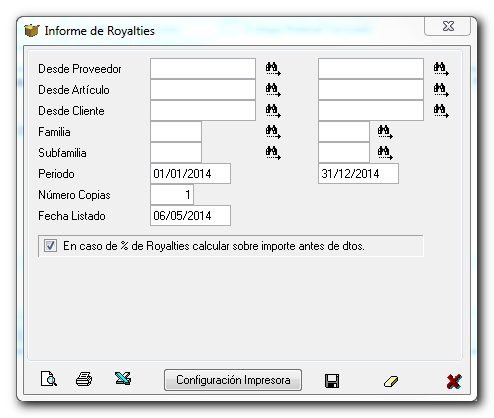Click the Periodo start date field 01/01/2014
This screenshot has height=418, width=494.
click(x=190, y=174)
